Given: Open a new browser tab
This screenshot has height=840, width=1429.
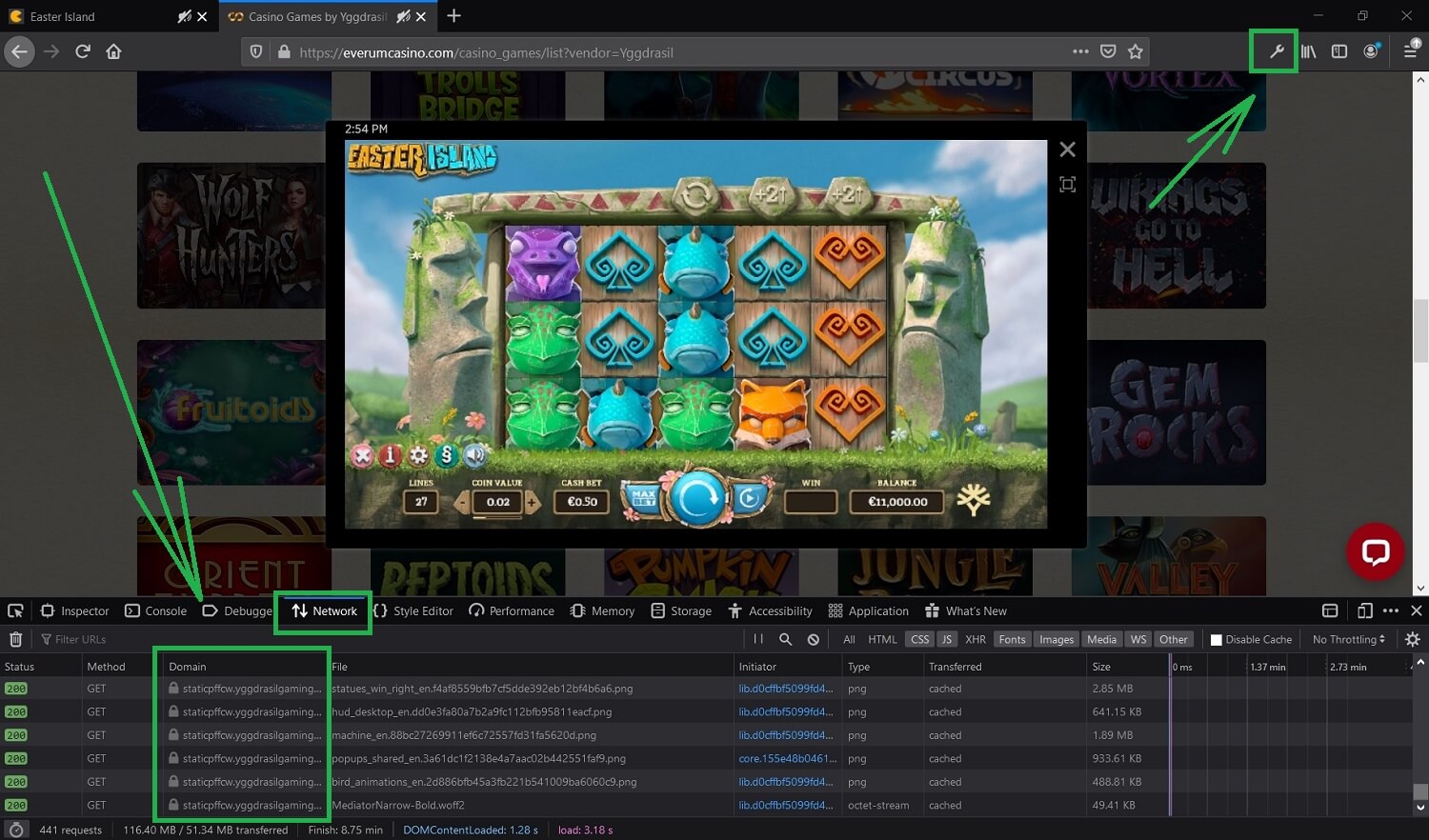Looking at the screenshot, I should [453, 16].
